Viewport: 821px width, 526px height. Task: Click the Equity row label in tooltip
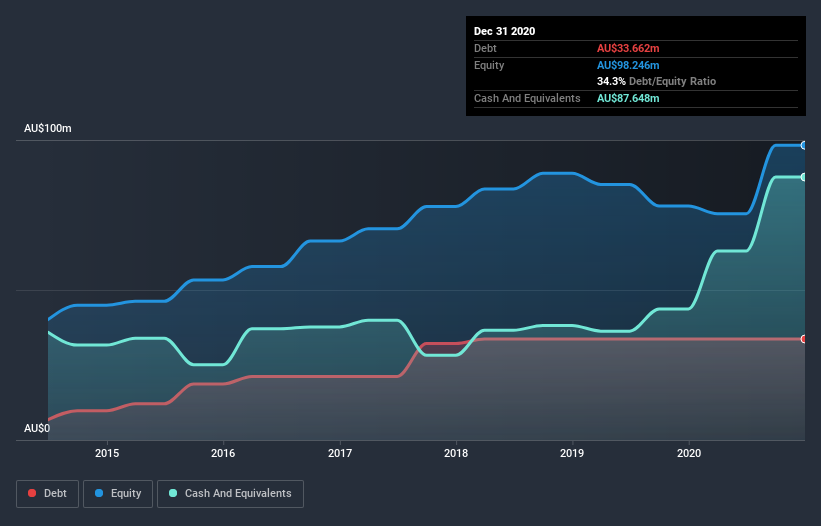pos(489,65)
